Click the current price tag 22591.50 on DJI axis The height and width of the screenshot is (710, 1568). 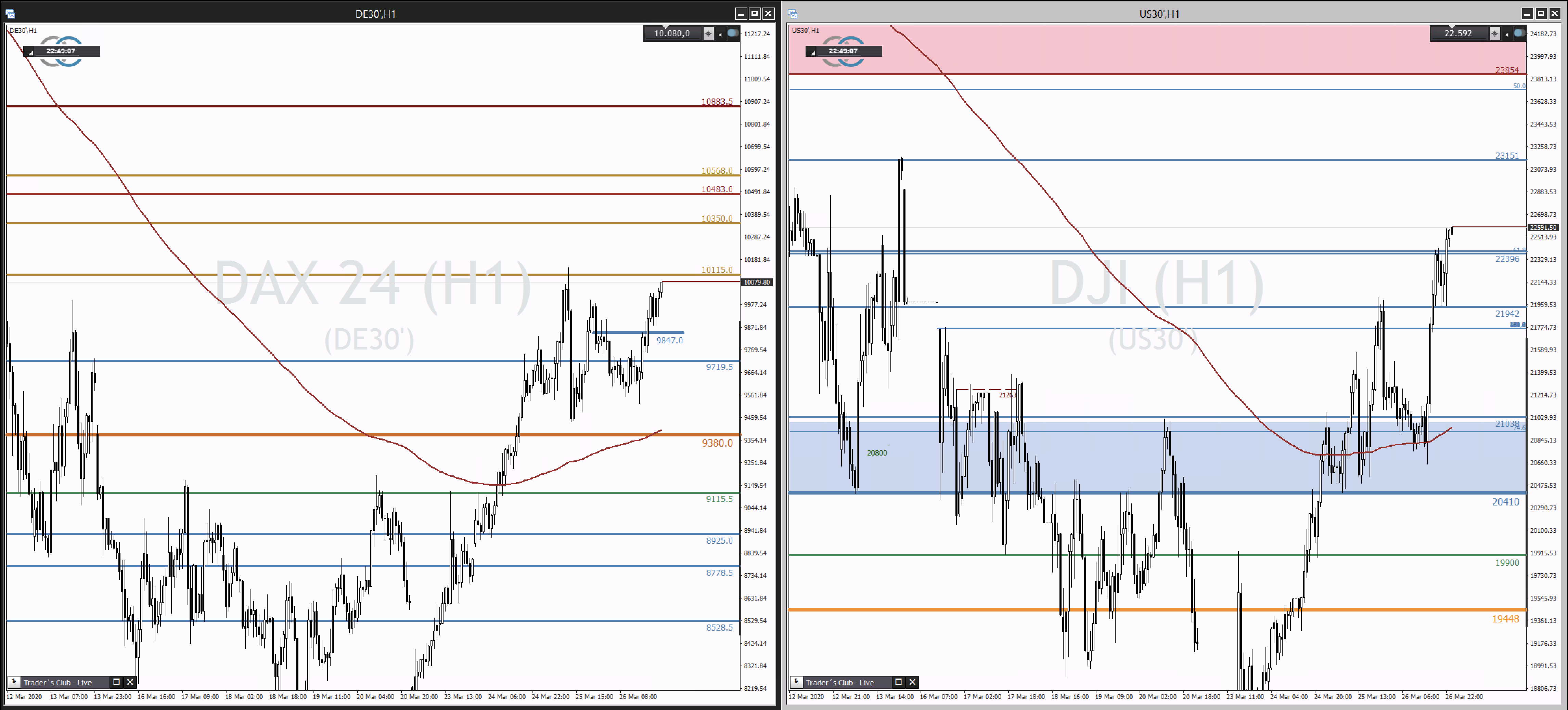(x=1543, y=227)
